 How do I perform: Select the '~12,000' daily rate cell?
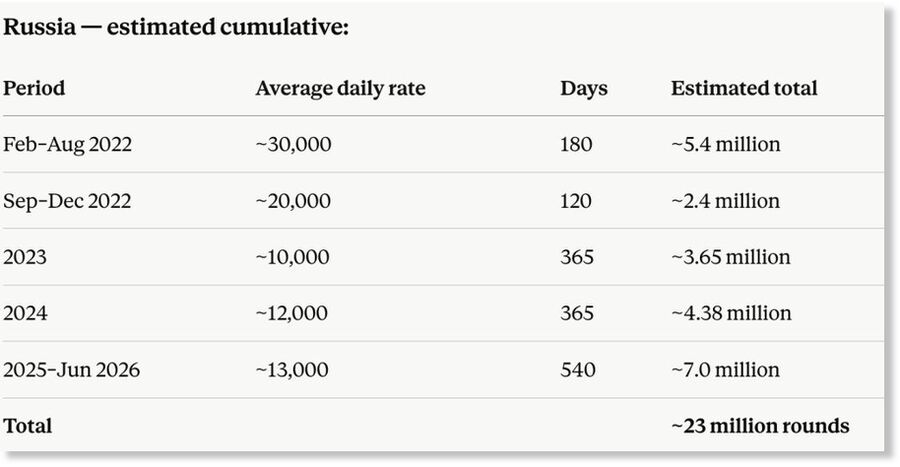tap(292, 313)
